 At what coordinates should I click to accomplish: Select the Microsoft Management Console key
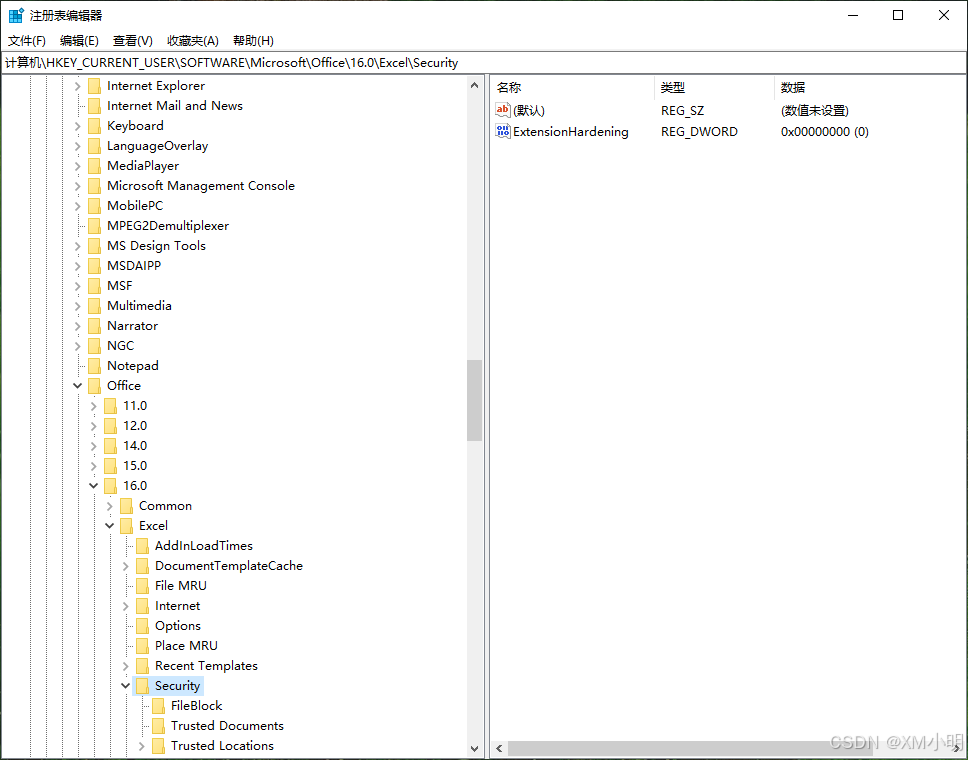point(201,186)
